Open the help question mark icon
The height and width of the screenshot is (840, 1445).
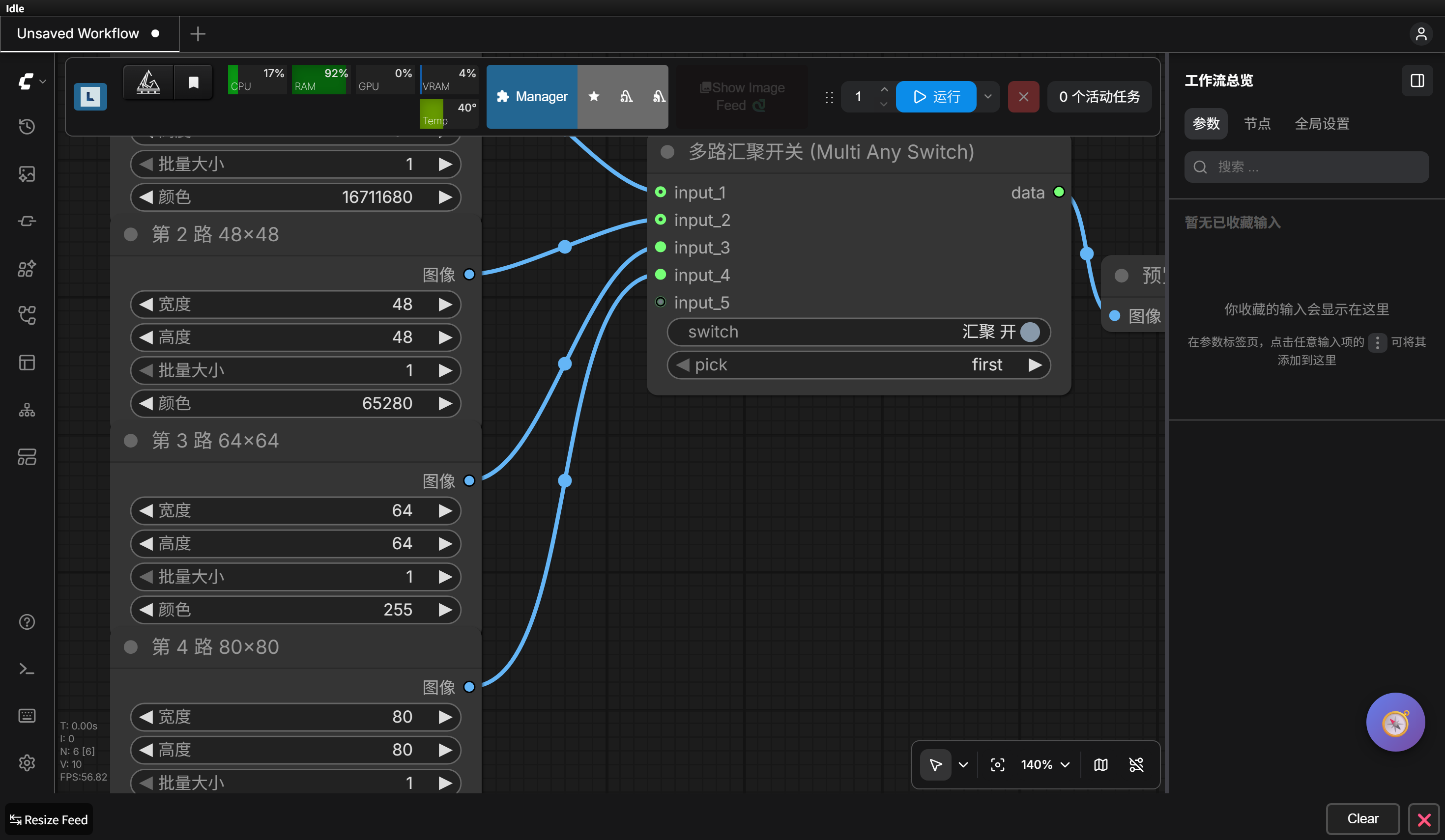27,622
